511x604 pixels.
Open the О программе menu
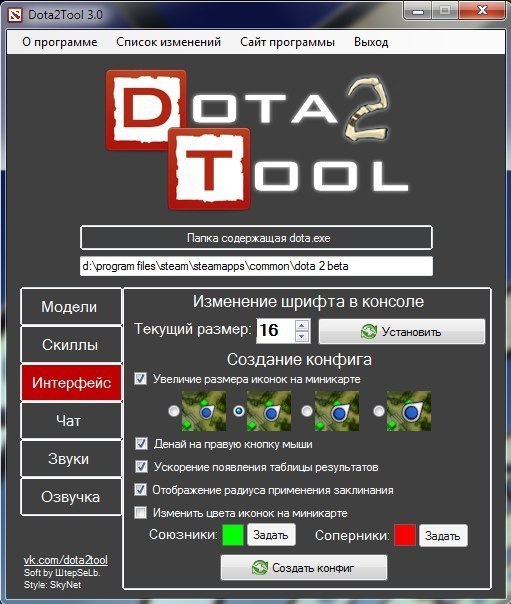(x=60, y=42)
